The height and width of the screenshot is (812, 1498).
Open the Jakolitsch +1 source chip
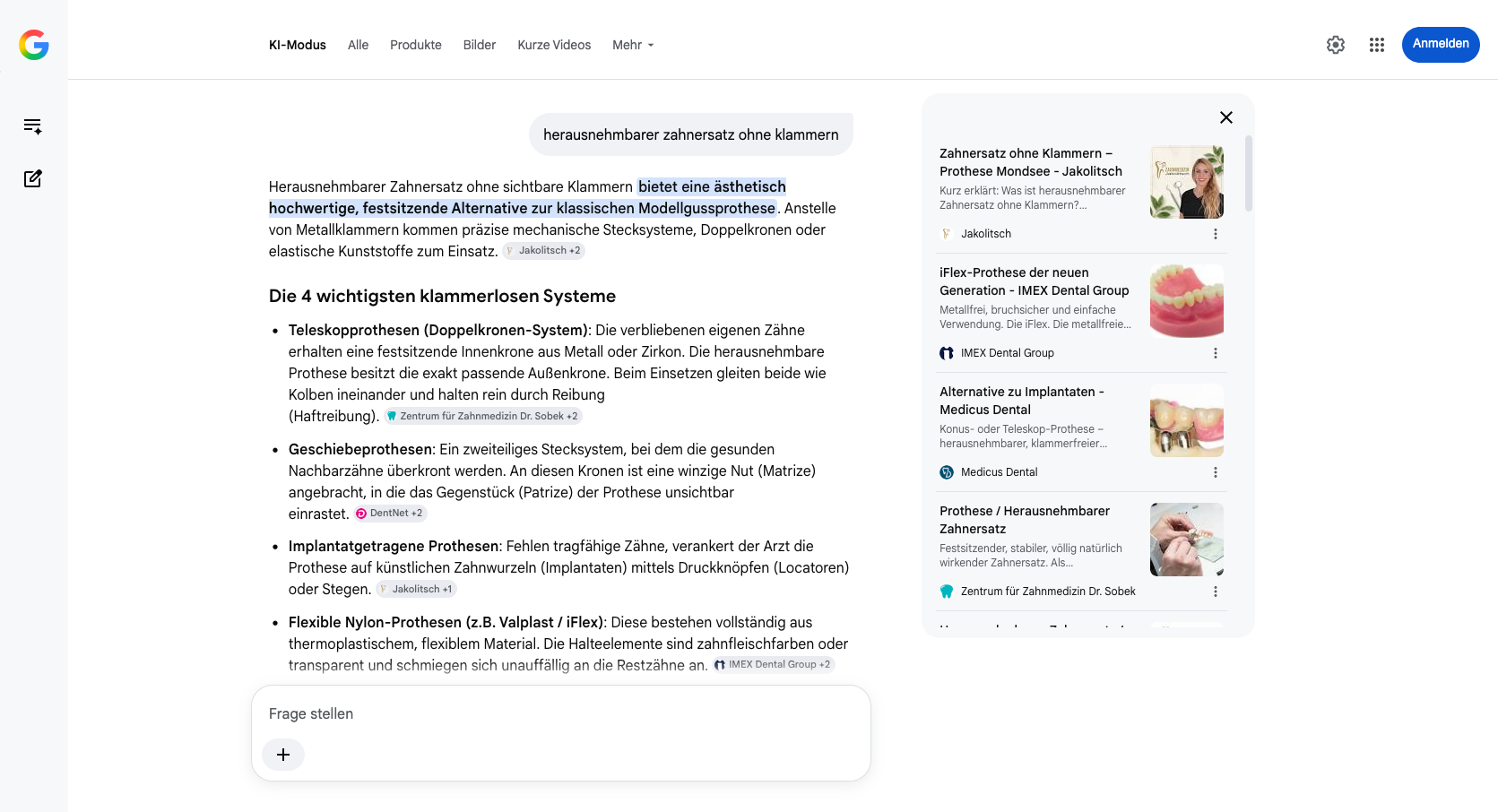pos(416,589)
